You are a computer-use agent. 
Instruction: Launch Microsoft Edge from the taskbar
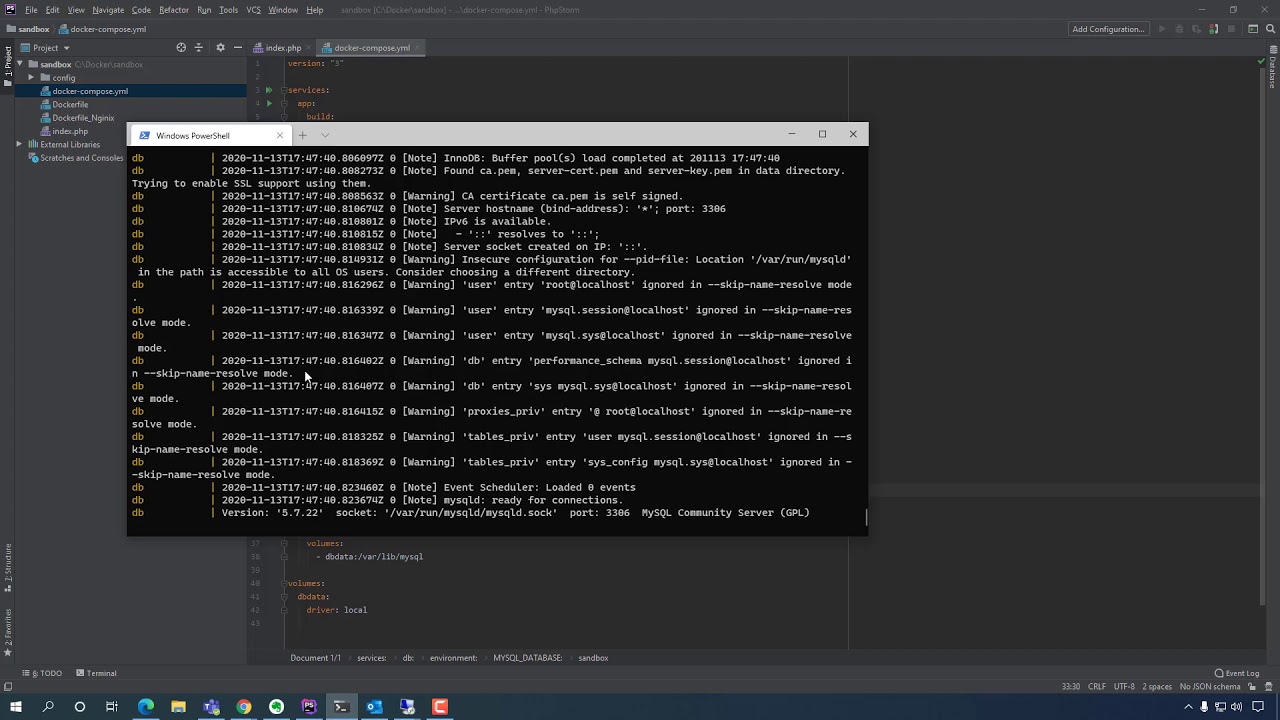(146, 707)
